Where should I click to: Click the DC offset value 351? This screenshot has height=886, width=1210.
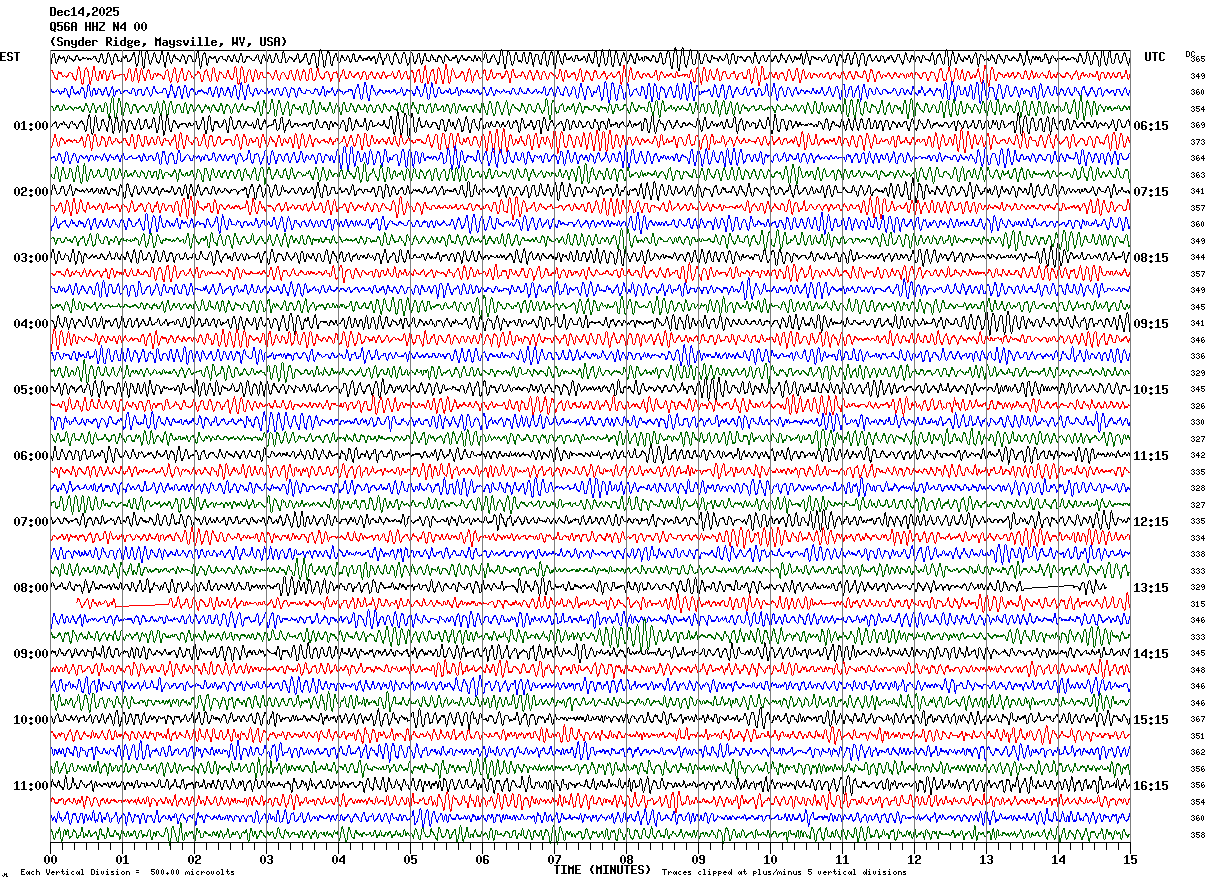tap(1197, 736)
